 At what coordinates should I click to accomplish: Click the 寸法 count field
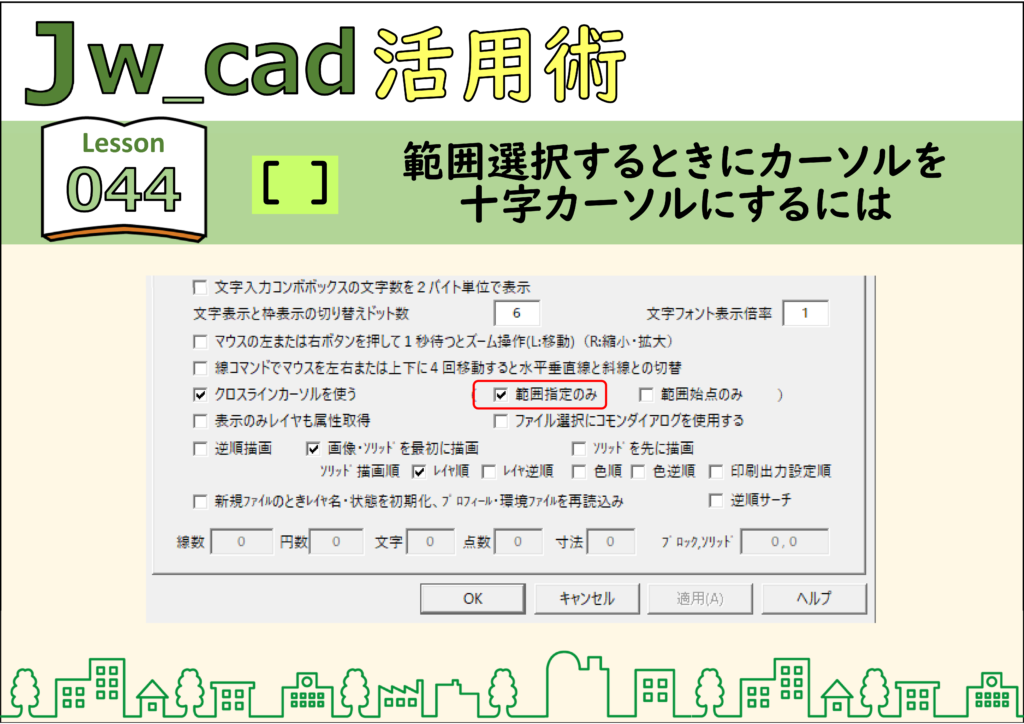[x=611, y=542]
